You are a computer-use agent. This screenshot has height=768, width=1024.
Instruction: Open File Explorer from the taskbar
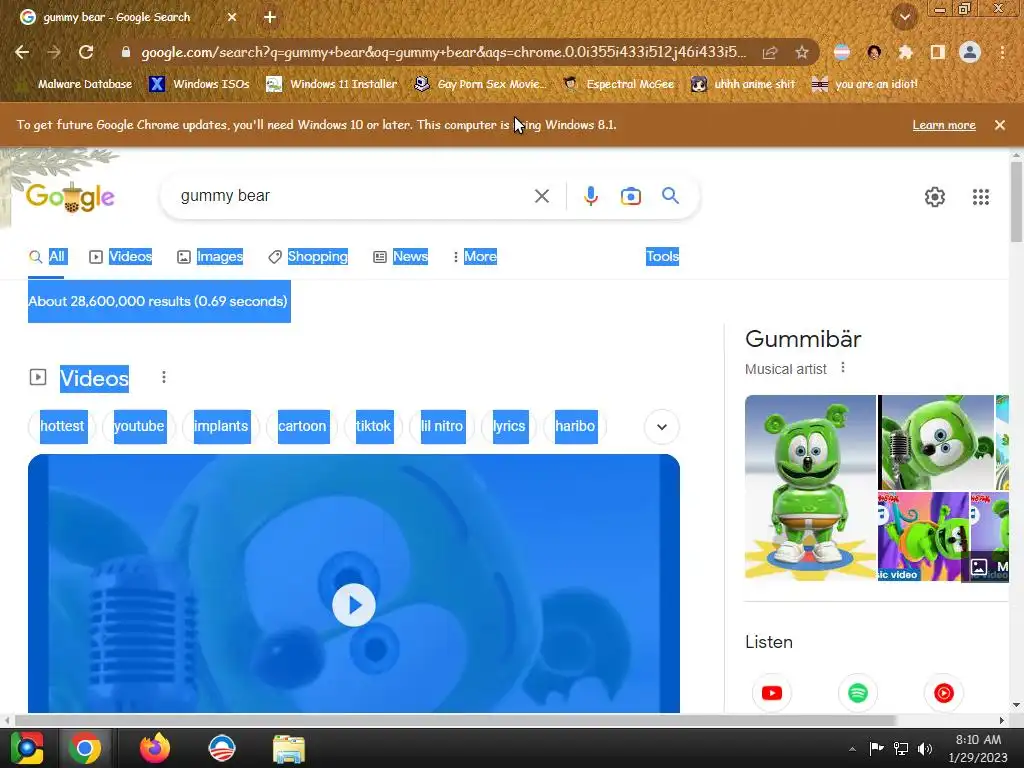(289, 748)
